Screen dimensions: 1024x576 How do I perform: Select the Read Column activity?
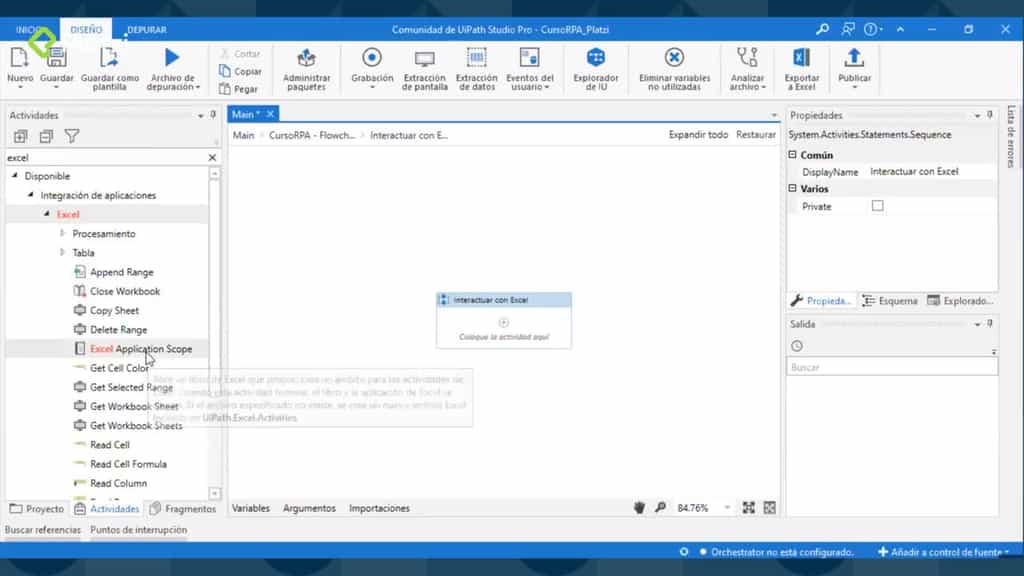pos(118,483)
